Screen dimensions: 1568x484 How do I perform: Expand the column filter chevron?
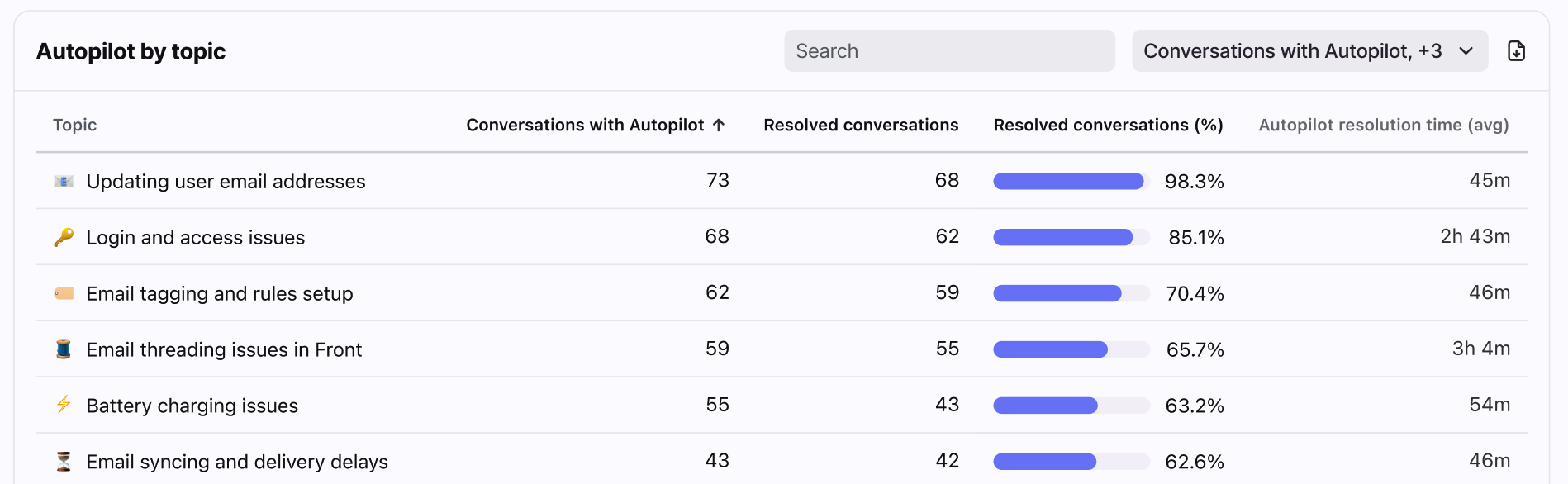(1466, 51)
